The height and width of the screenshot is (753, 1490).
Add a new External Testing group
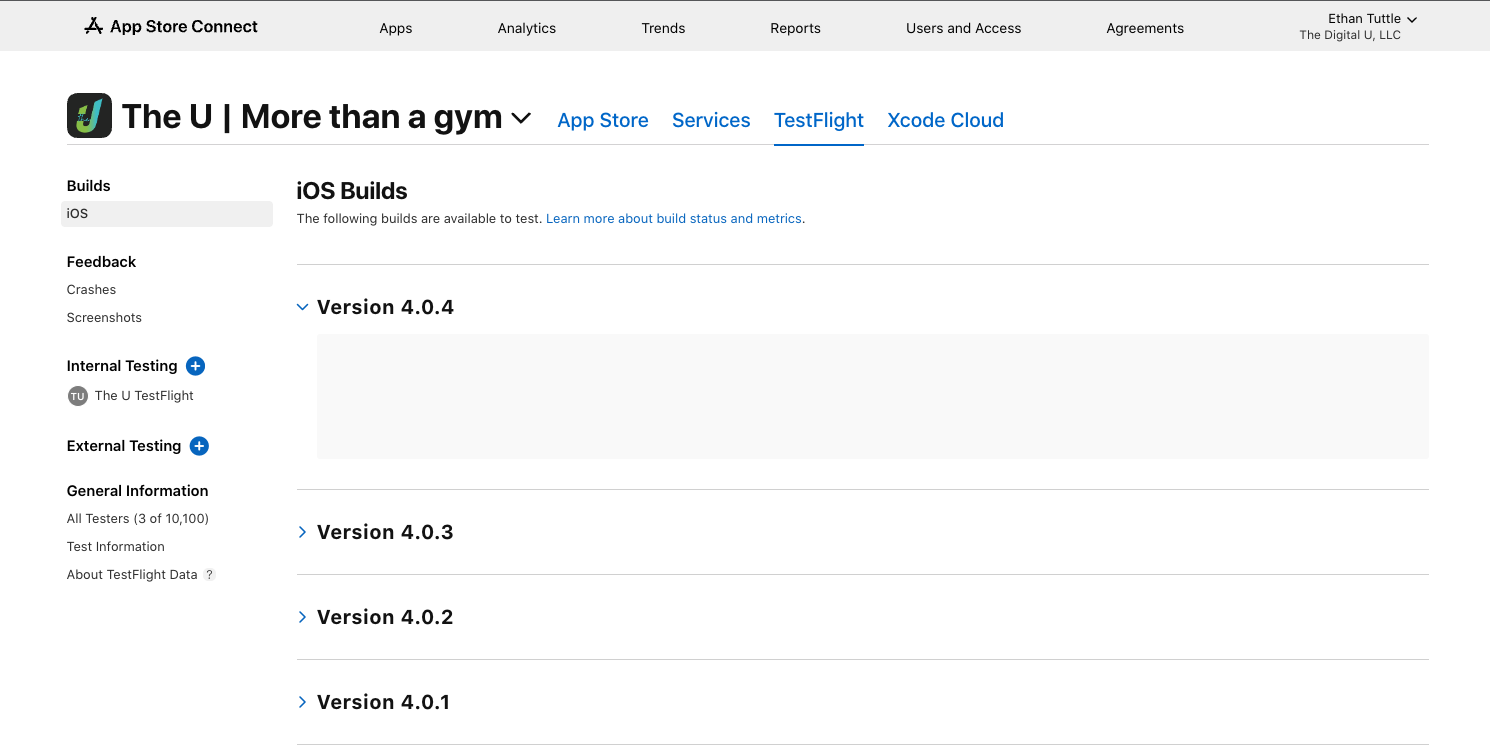pyautogui.click(x=199, y=446)
